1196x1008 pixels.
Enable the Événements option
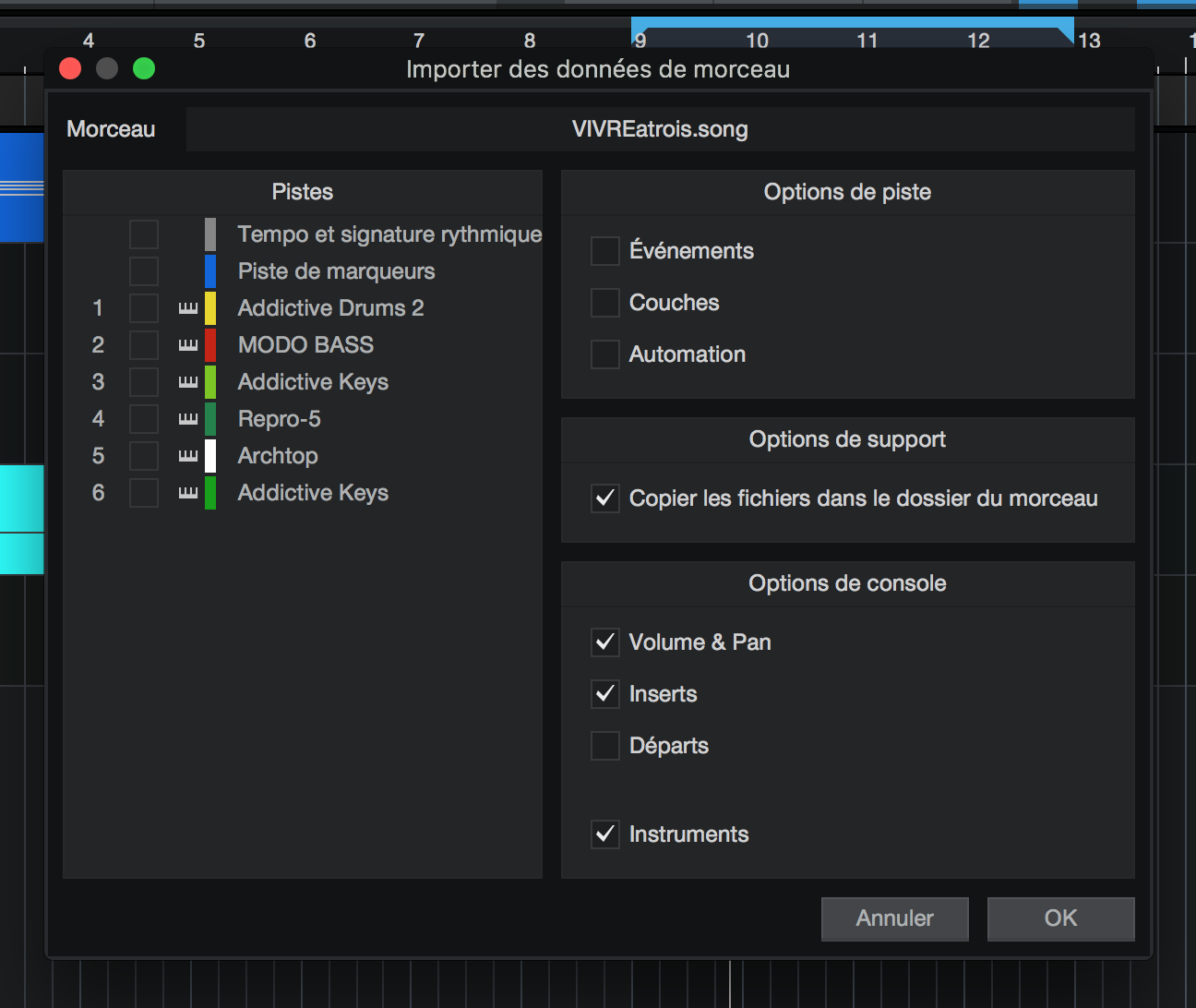pyautogui.click(x=605, y=251)
